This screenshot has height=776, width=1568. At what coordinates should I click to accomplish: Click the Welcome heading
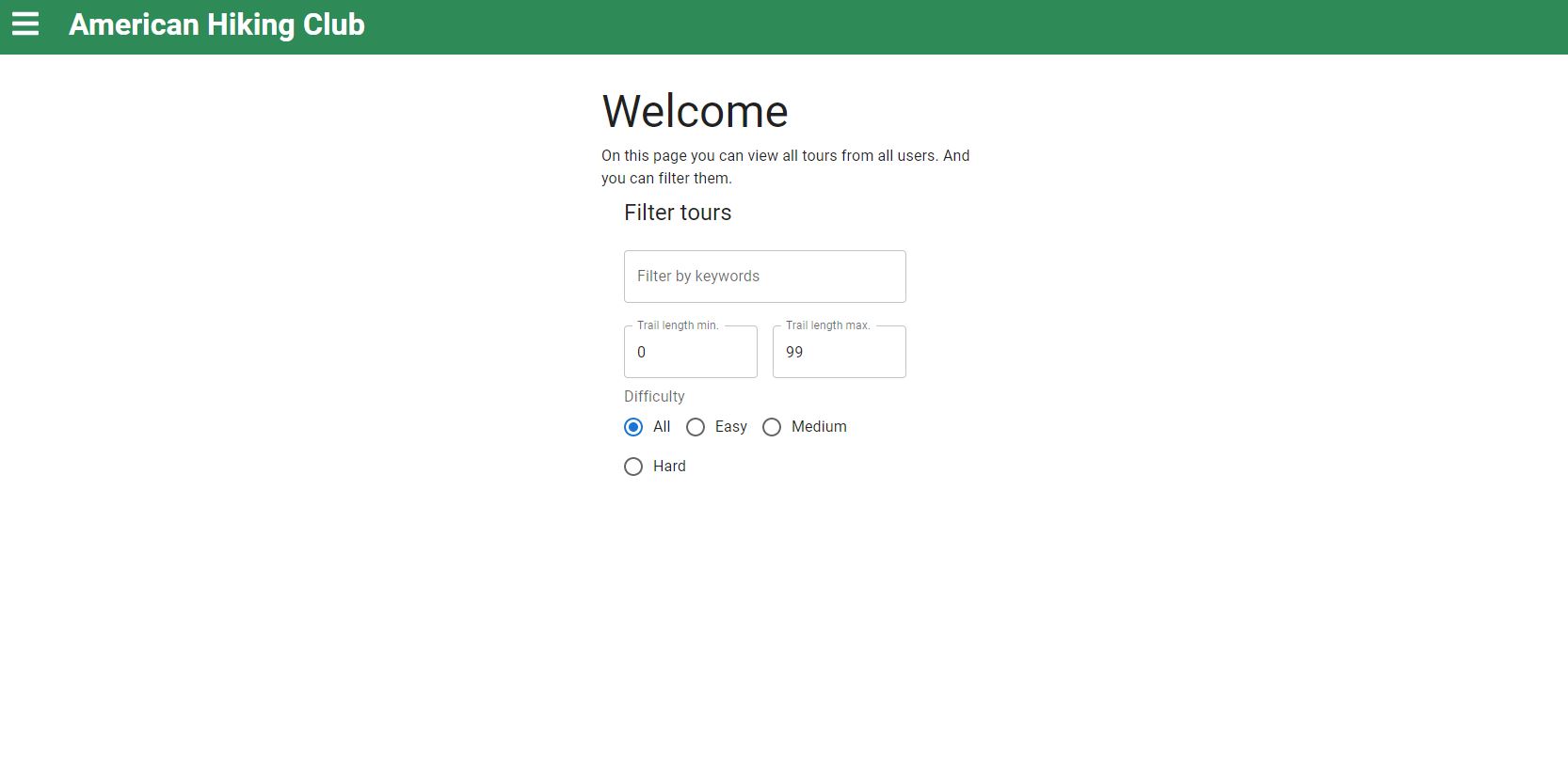tap(695, 112)
